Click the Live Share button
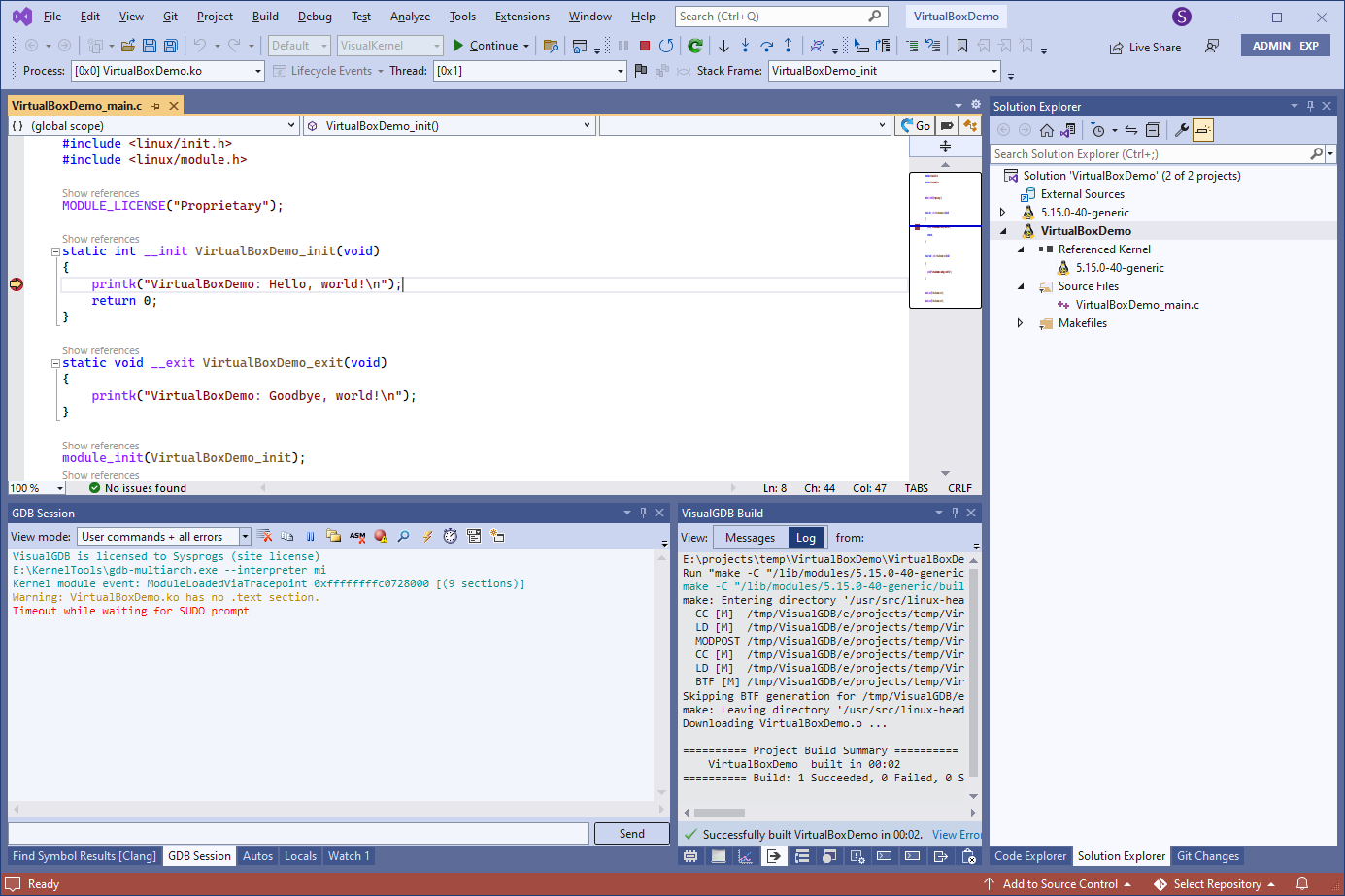Screen dimensions: 1345x896 coord(1146,47)
